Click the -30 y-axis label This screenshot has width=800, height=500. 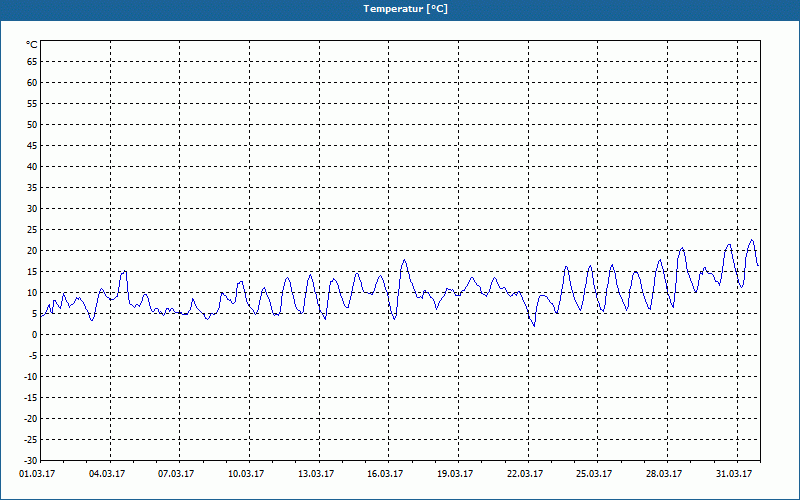(x=30, y=460)
